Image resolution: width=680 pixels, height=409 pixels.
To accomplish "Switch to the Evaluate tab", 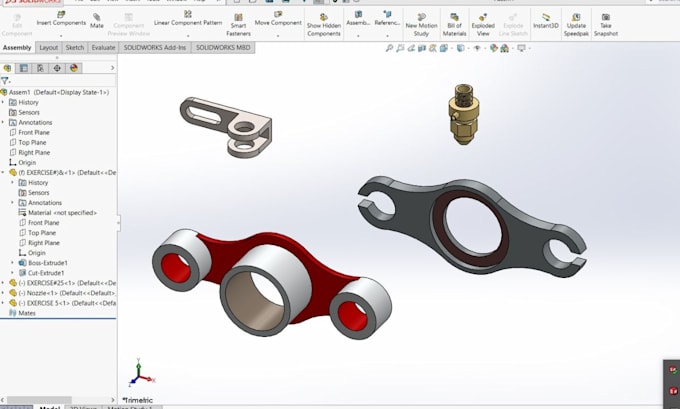I will pos(103,48).
